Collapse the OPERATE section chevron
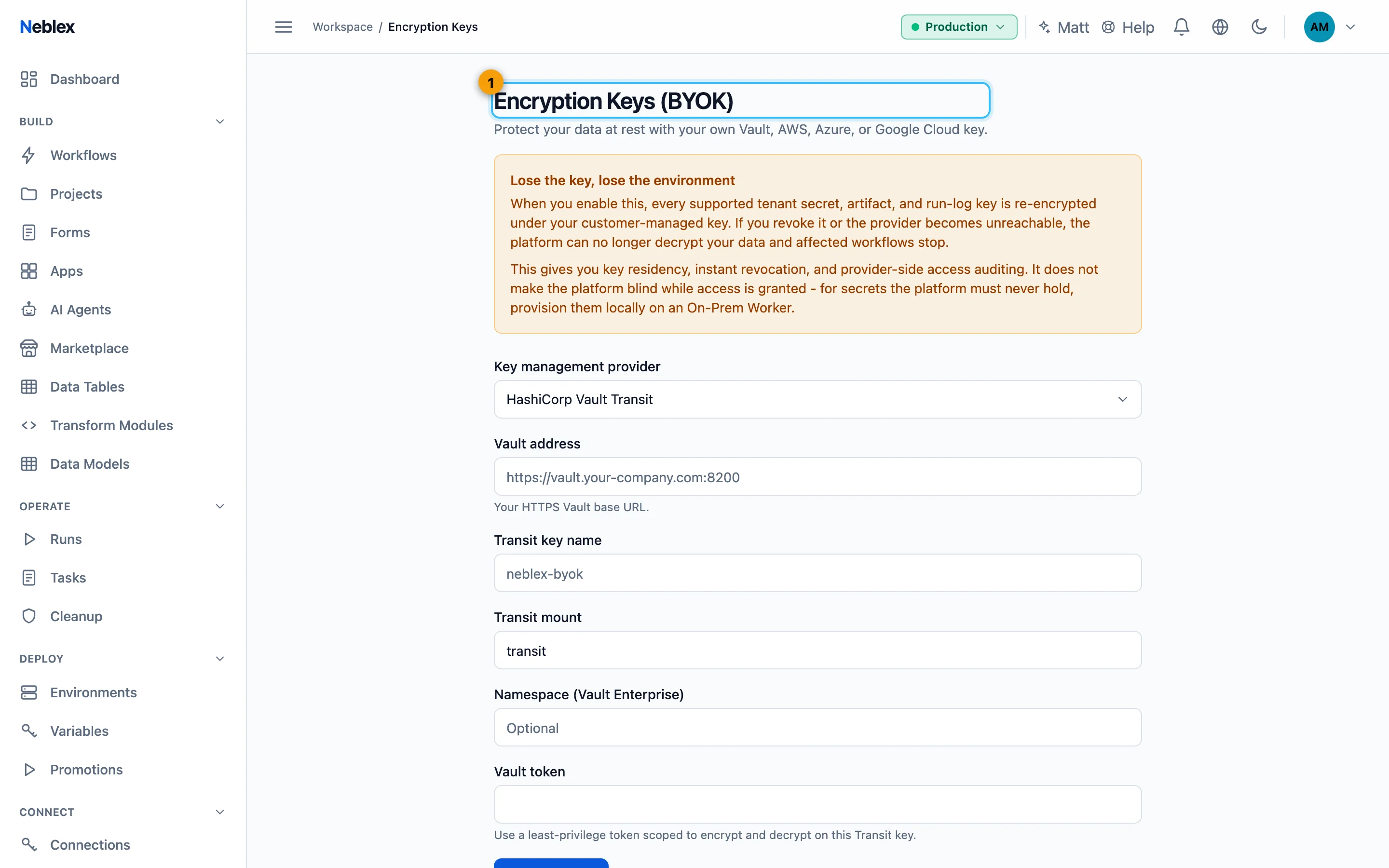The width and height of the screenshot is (1389, 868). pyautogui.click(x=219, y=506)
